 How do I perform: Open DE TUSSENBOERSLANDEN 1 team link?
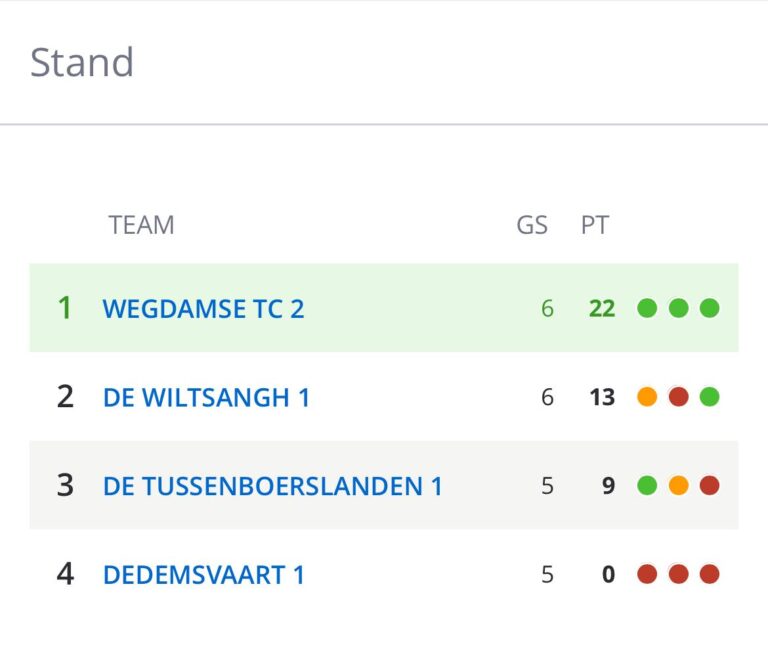click(x=272, y=486)
